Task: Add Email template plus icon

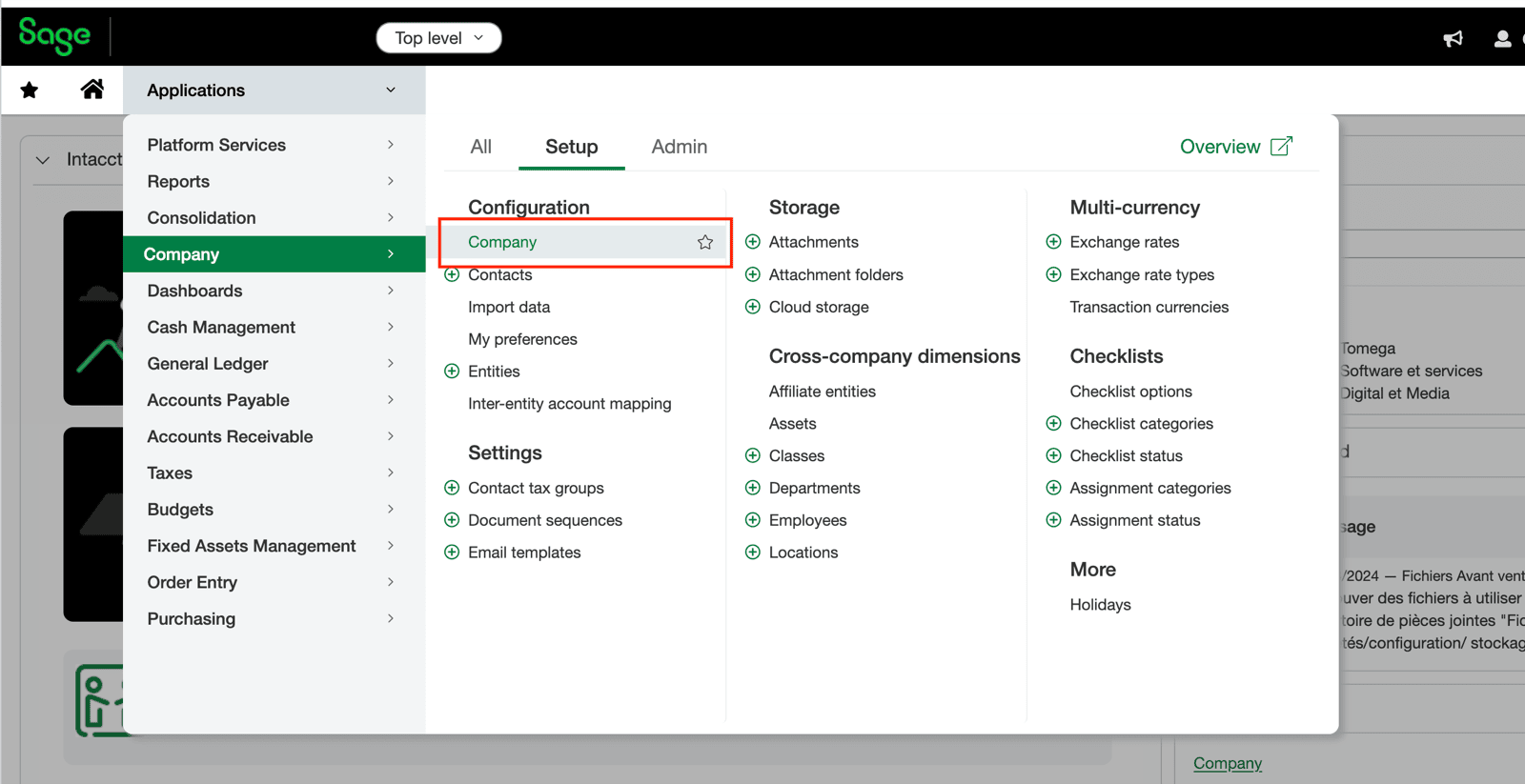Action: point(452,553)
